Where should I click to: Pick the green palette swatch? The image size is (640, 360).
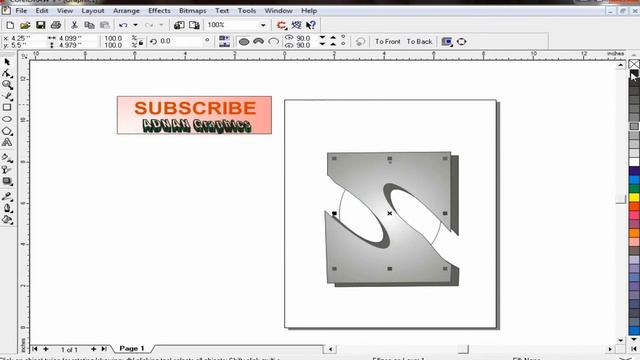(x=634, y=189)
